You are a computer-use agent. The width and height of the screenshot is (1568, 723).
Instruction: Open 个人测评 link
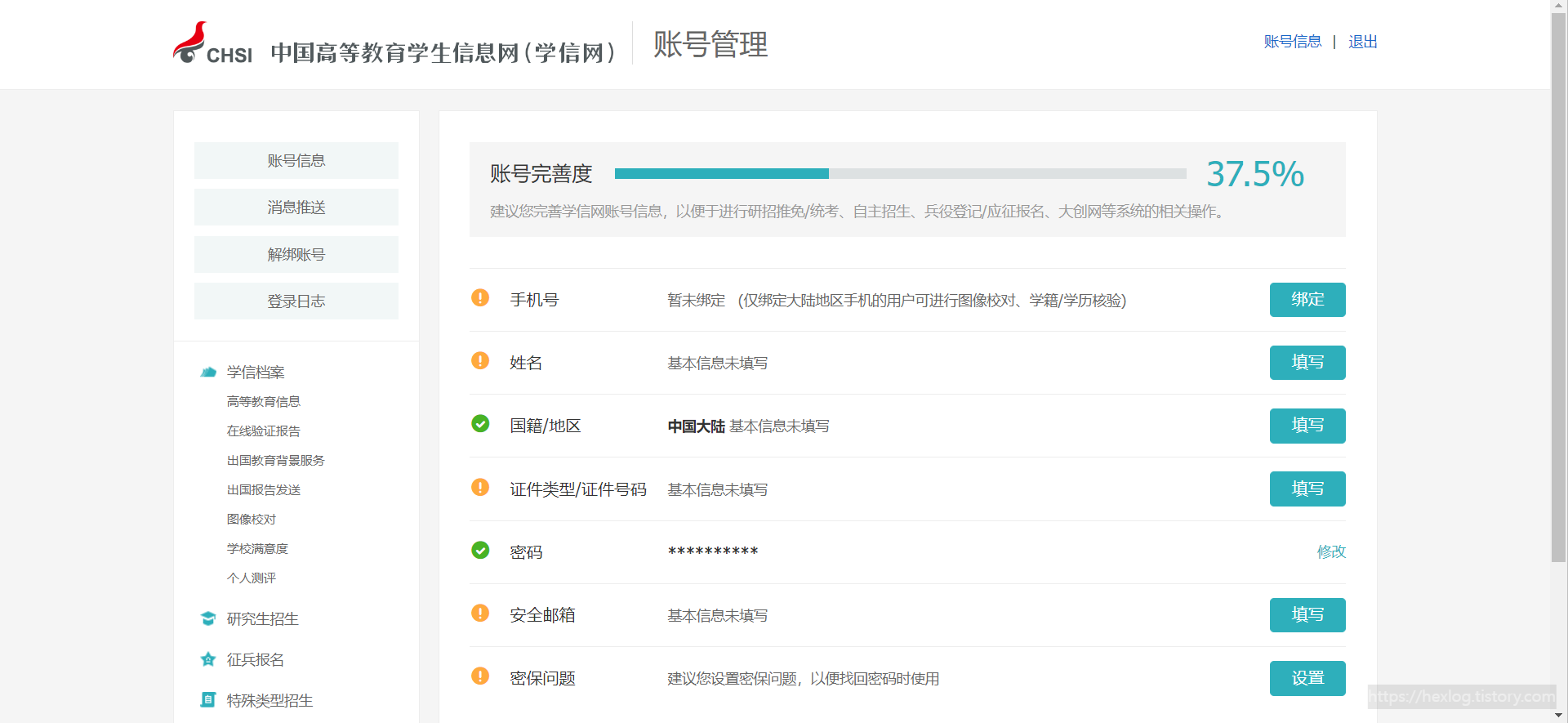coord(252,578)
